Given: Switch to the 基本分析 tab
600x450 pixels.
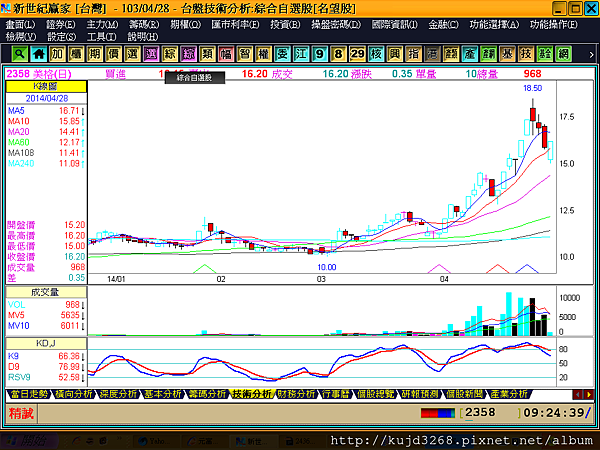Looking at the screenshot, I should (162, 394).
